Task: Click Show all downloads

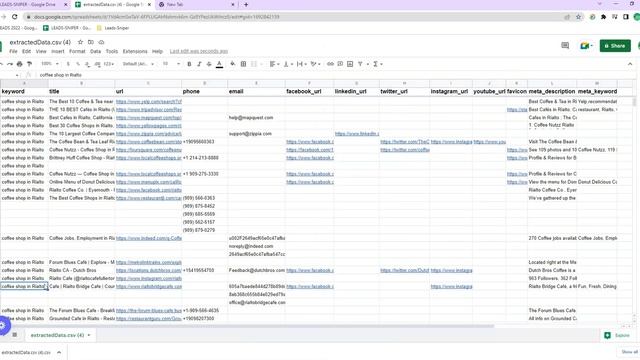Action: point(629,352)
